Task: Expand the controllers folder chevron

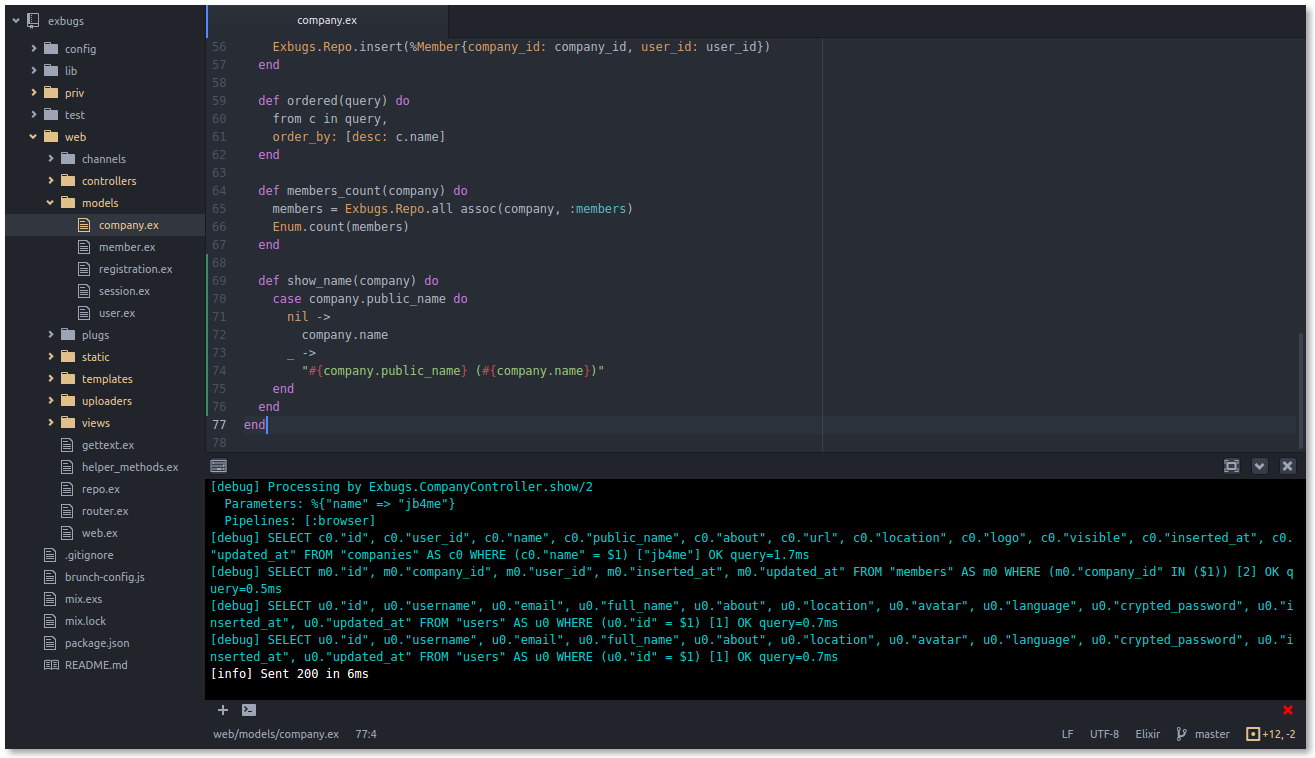Action: tap(50, 180)
